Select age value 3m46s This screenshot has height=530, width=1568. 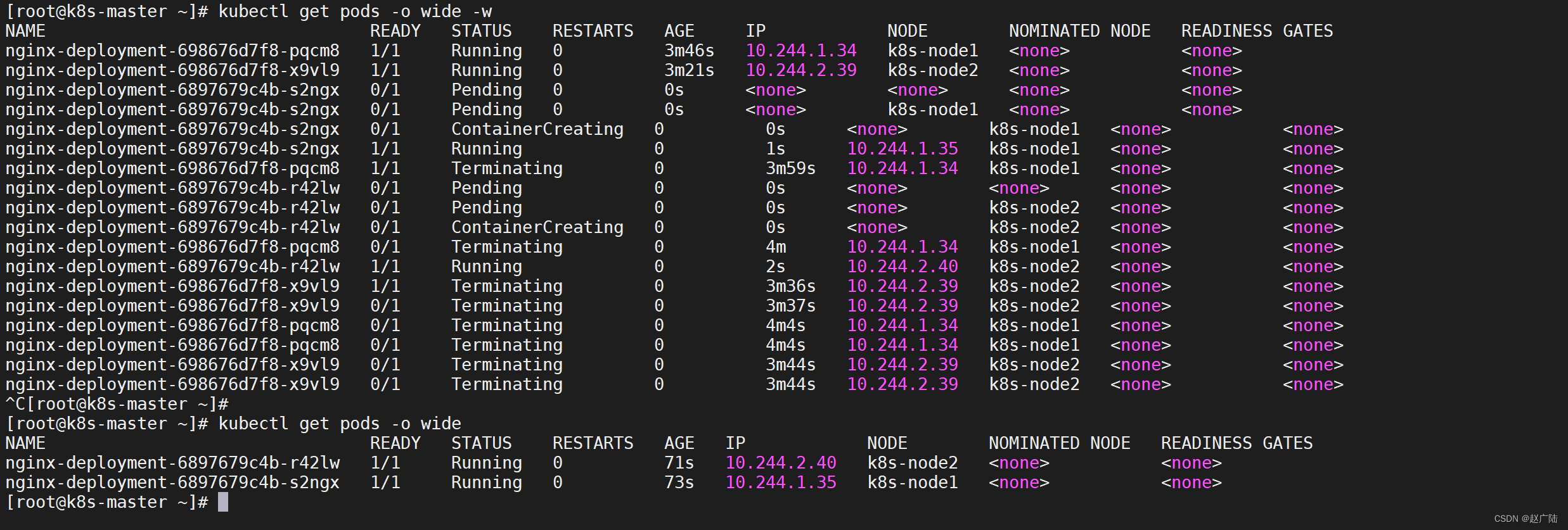click(x=690, y=51)
